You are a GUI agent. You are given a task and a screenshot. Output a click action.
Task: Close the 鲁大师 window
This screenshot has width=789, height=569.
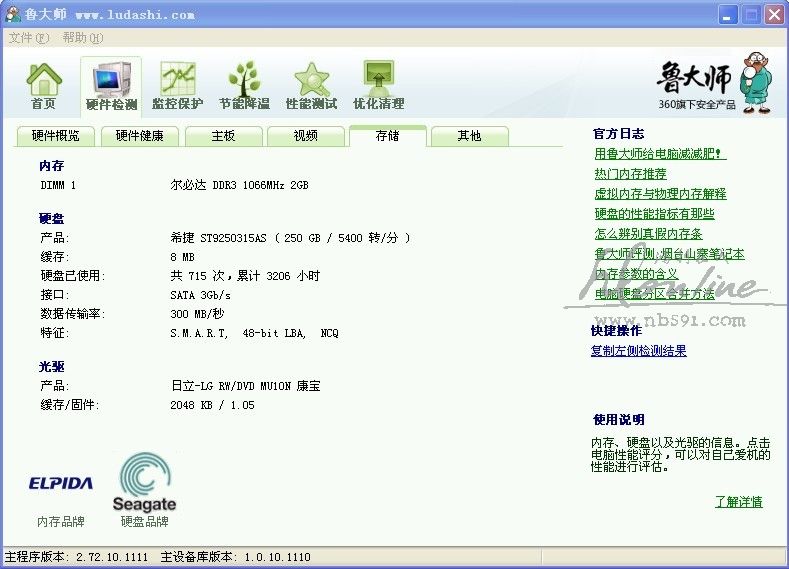coord(775,15)
